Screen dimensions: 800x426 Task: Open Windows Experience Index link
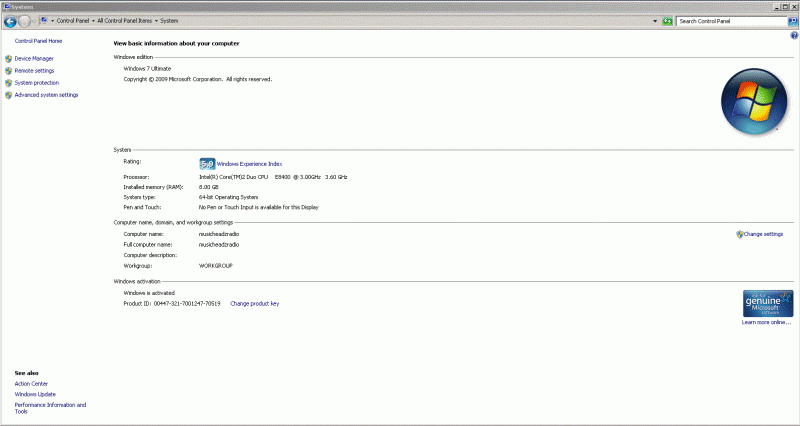point(249,164)
